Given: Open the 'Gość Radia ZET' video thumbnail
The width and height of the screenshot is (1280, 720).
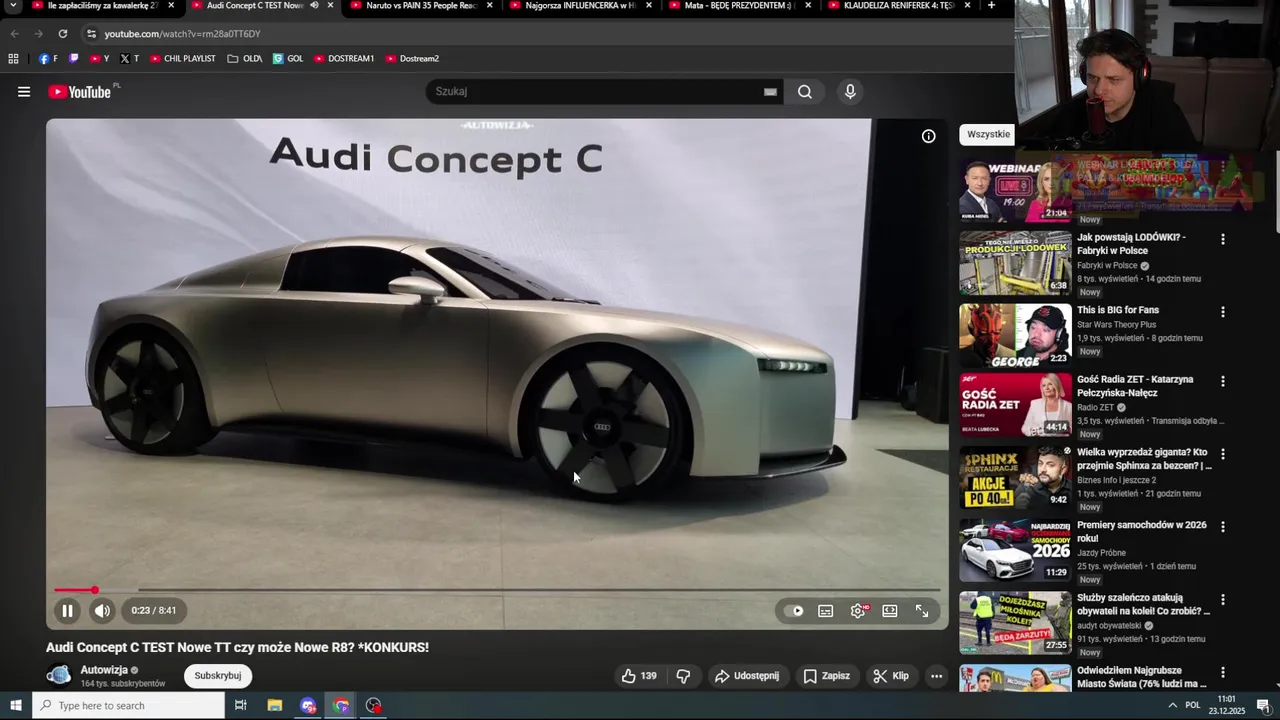Looking at the screenshot, I should (x=1015, y=405).
